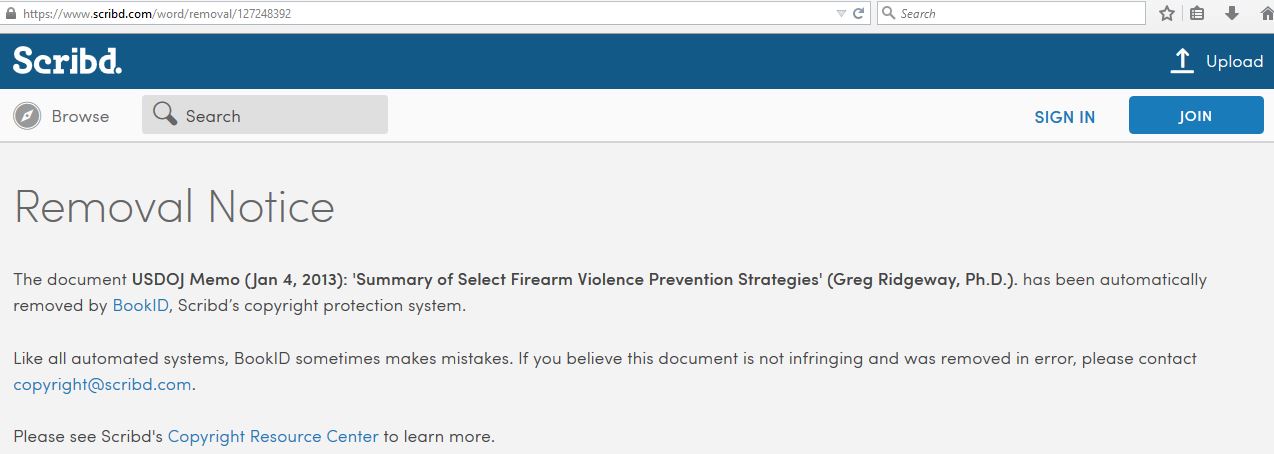
Task: Click the Scribd logo
Action: tap(67, 61)
